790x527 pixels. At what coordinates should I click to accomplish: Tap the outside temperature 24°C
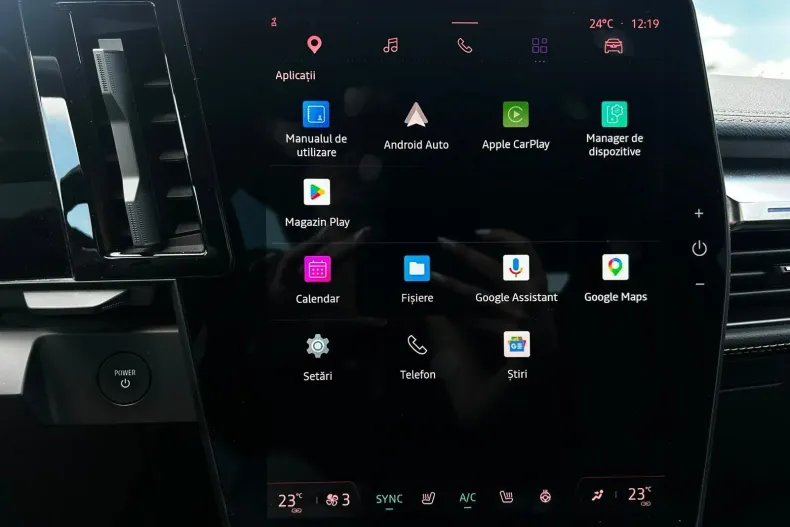pyautogui.click(x=601, y=24)
